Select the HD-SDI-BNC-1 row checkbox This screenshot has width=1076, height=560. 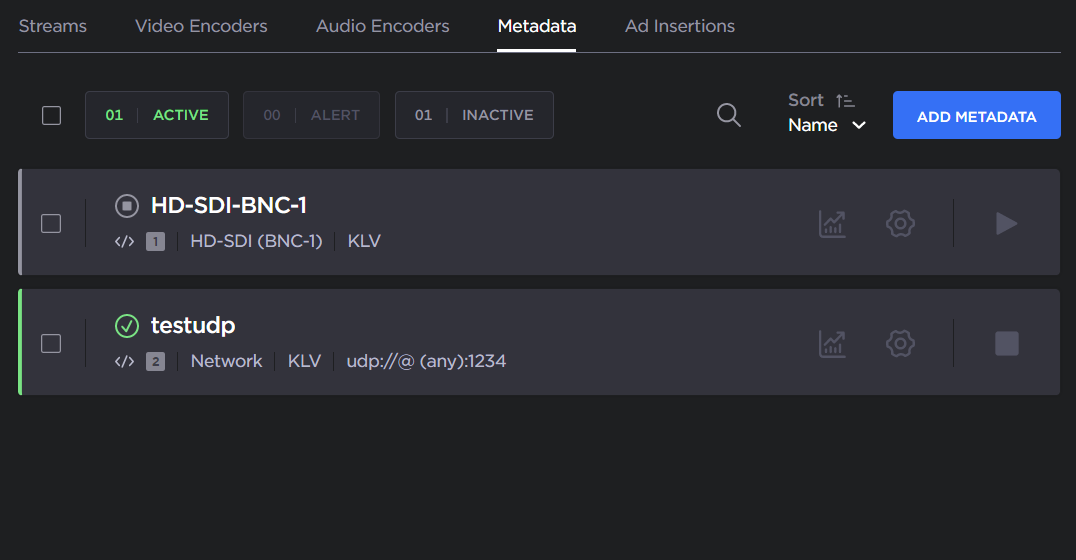tap(51, 223)
